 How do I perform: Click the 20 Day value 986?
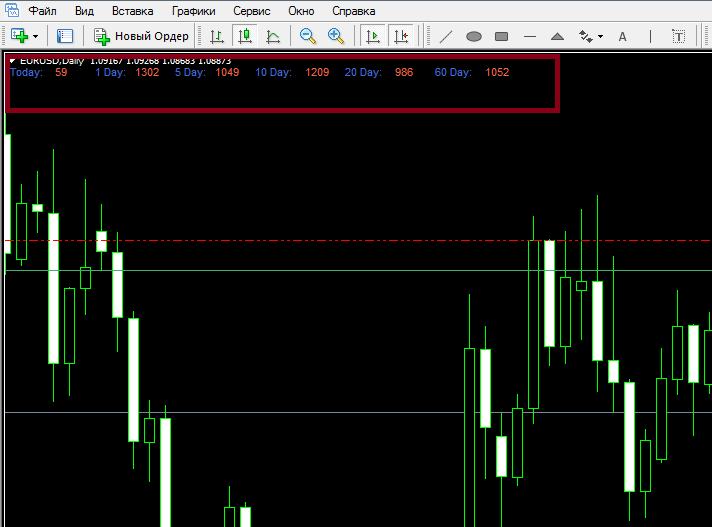click(x=404, y=72)
